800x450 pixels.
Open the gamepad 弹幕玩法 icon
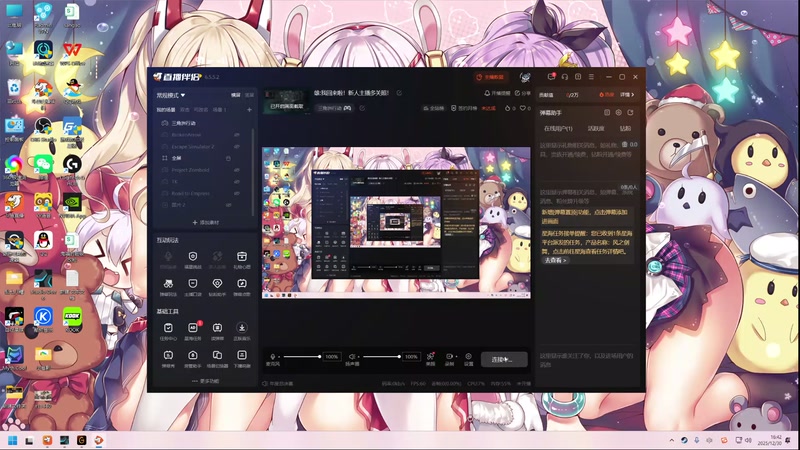(168, 286)
